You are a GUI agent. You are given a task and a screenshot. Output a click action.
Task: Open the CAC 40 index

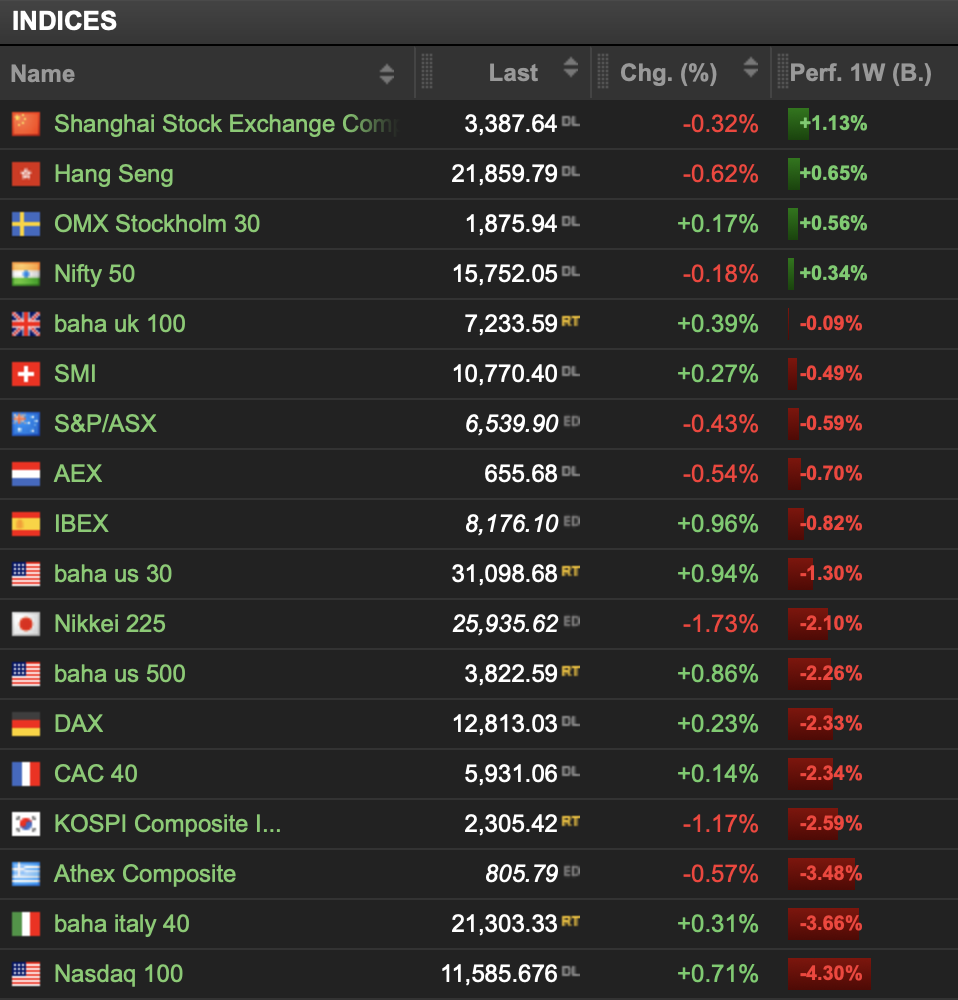click(96, 774)
